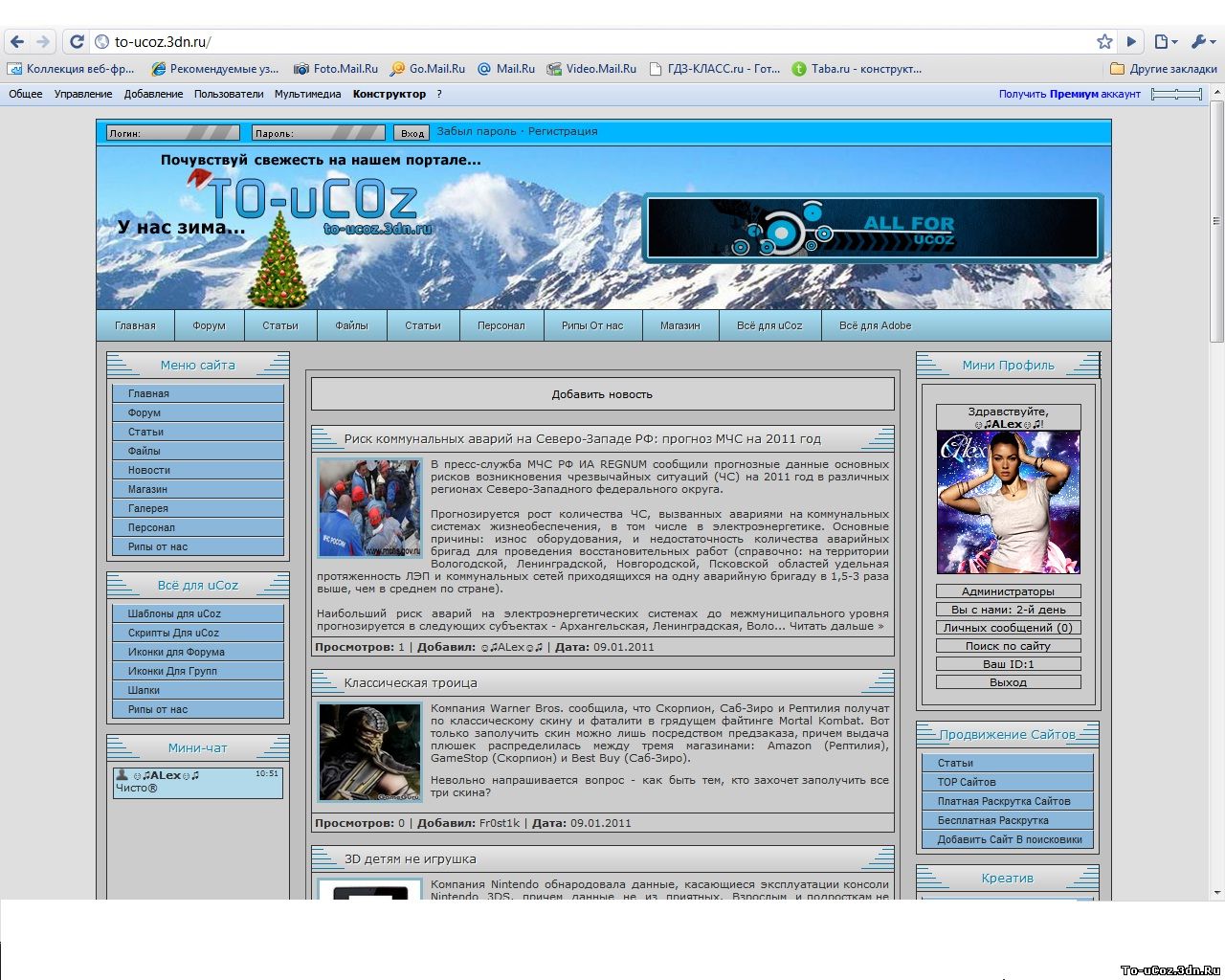Viewport: 1225px width, 980px height.
Task: Open the Общее admin menu
Action: (26, 94)
